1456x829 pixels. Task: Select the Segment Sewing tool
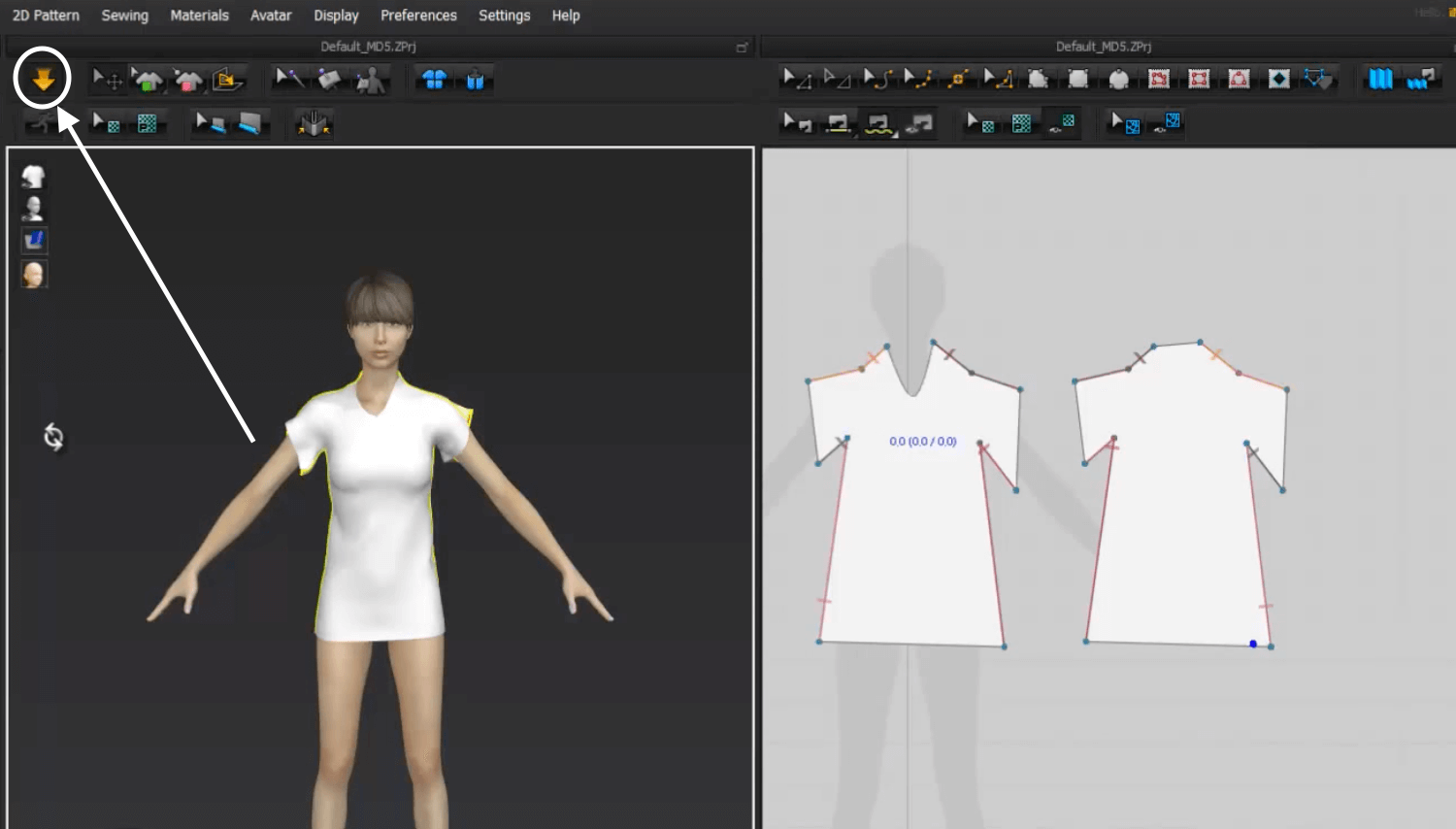836,123
